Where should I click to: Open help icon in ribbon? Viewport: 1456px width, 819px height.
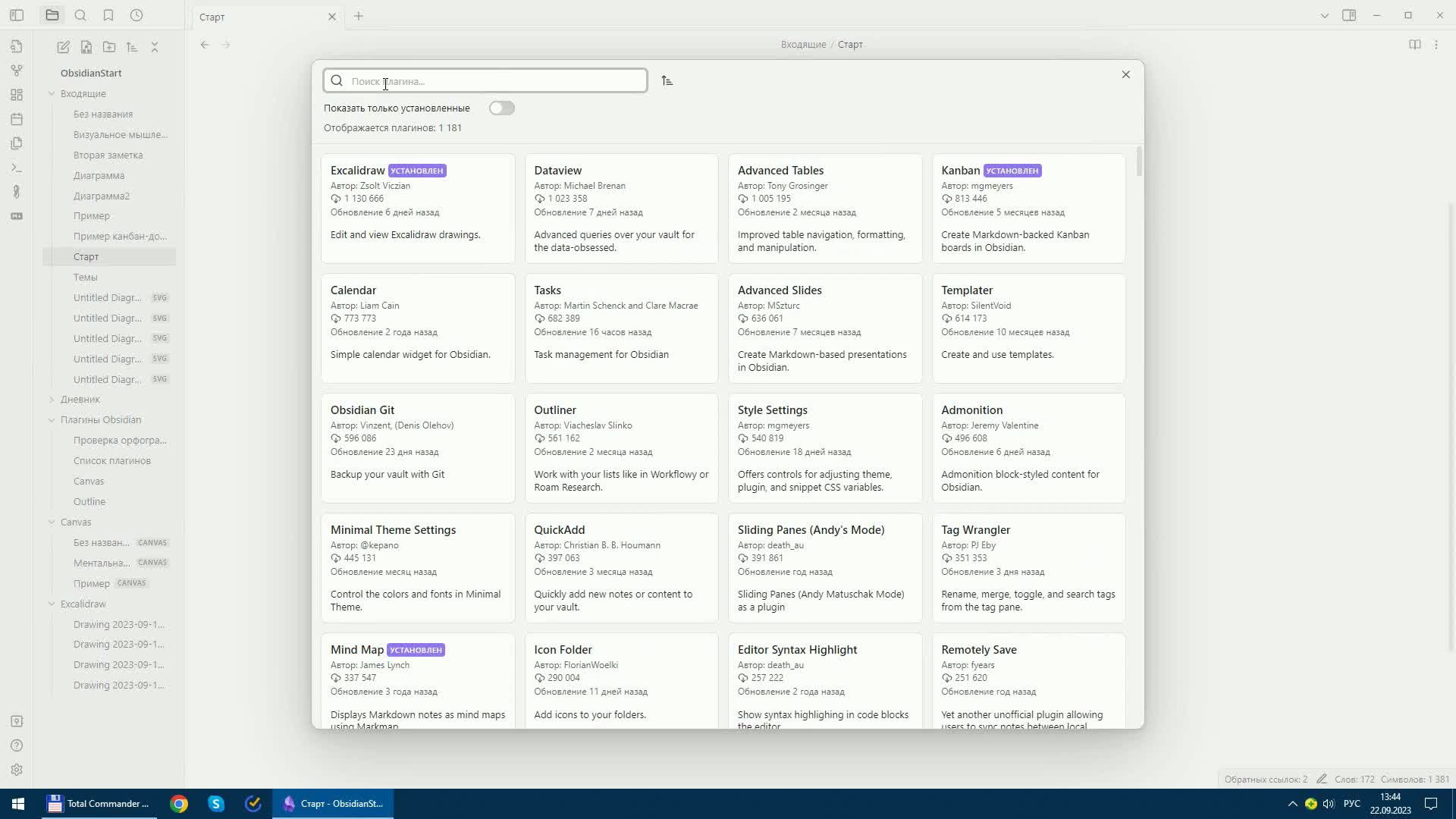click(x=17, y=745)
